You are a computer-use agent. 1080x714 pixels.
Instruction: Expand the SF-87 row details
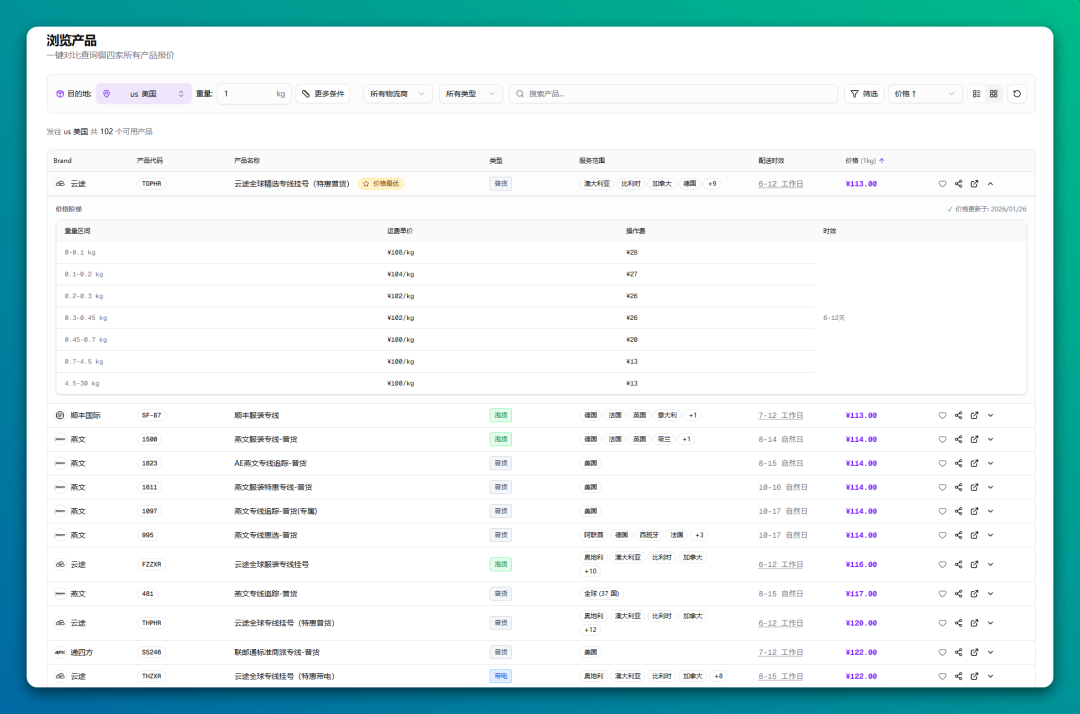990,415
